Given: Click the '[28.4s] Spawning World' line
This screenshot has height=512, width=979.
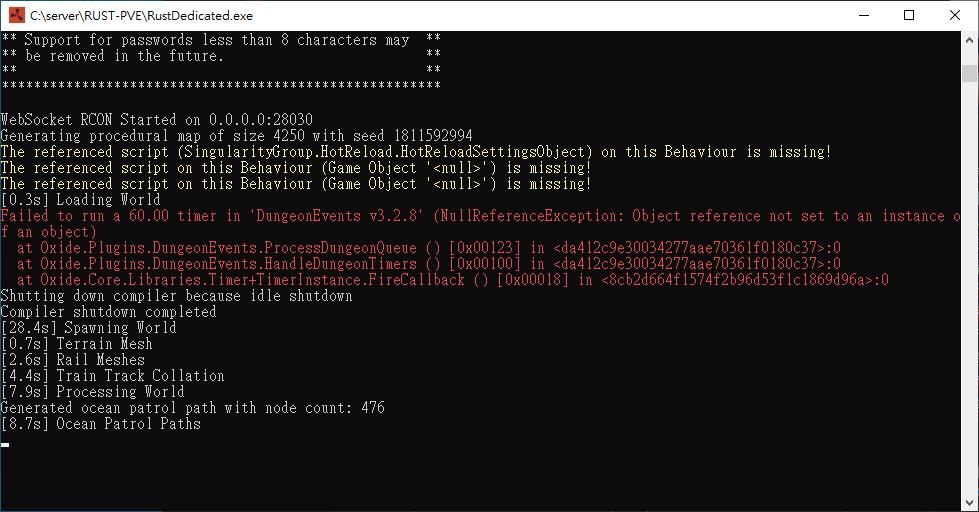Looking at the screenshot, I should click(x=89, y=328).
